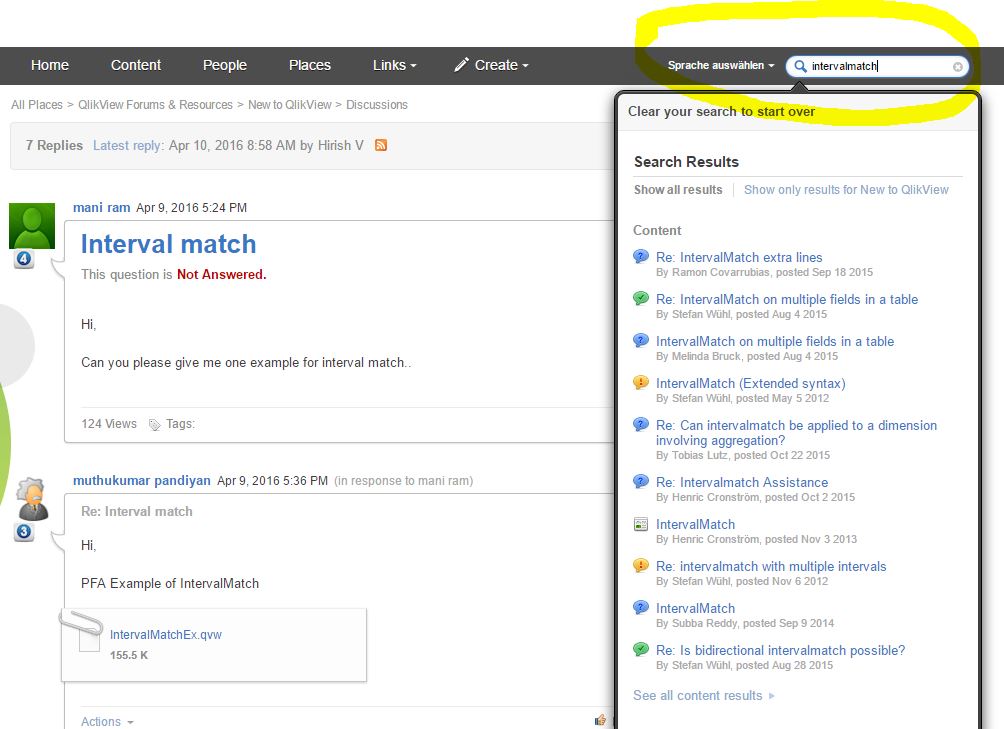Click the yellow icon beside 'IntervalMatch (Extended syntax)'

click(x=639, y=381)
